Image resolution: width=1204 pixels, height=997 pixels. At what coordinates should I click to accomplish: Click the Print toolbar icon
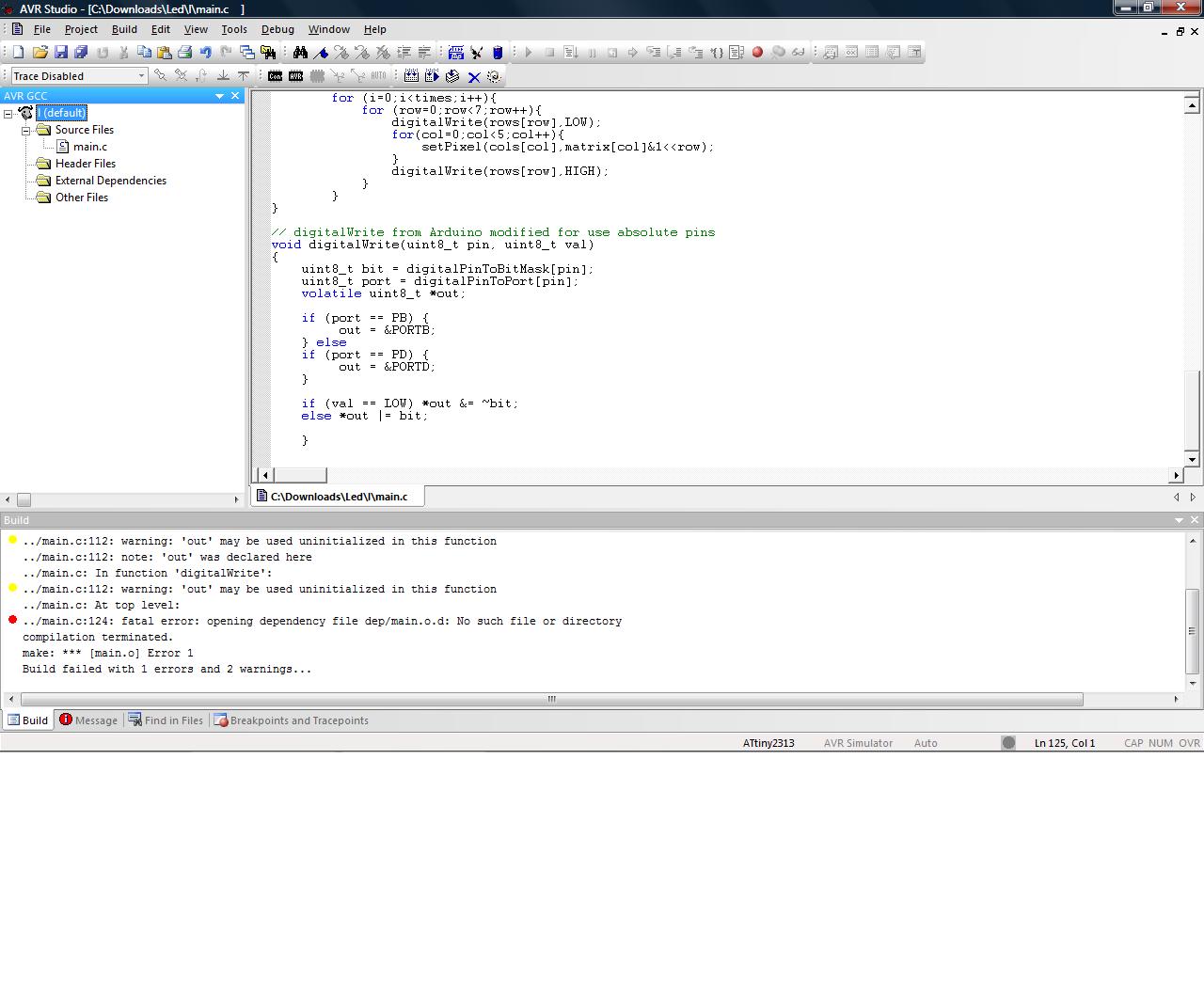(x=184, y=53)
